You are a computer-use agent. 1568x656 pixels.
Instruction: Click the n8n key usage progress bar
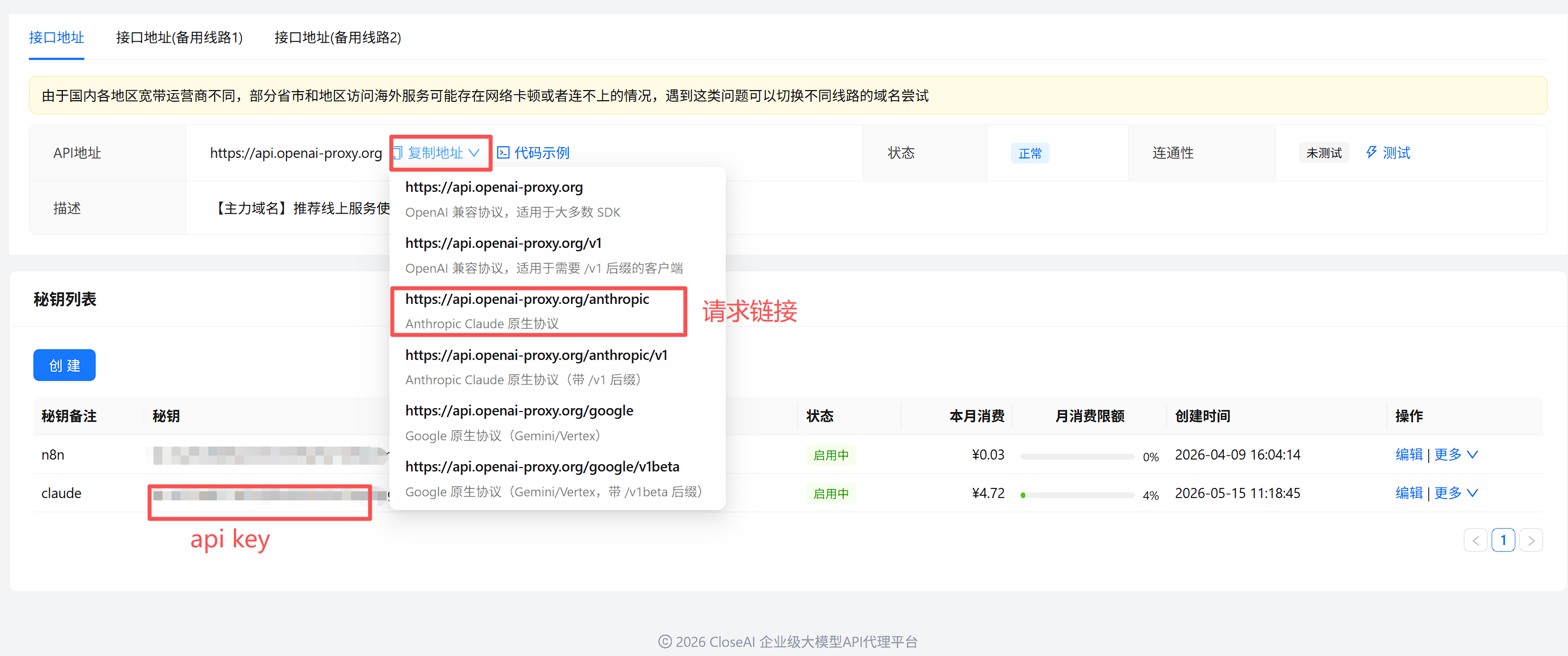click(1077, 456)
